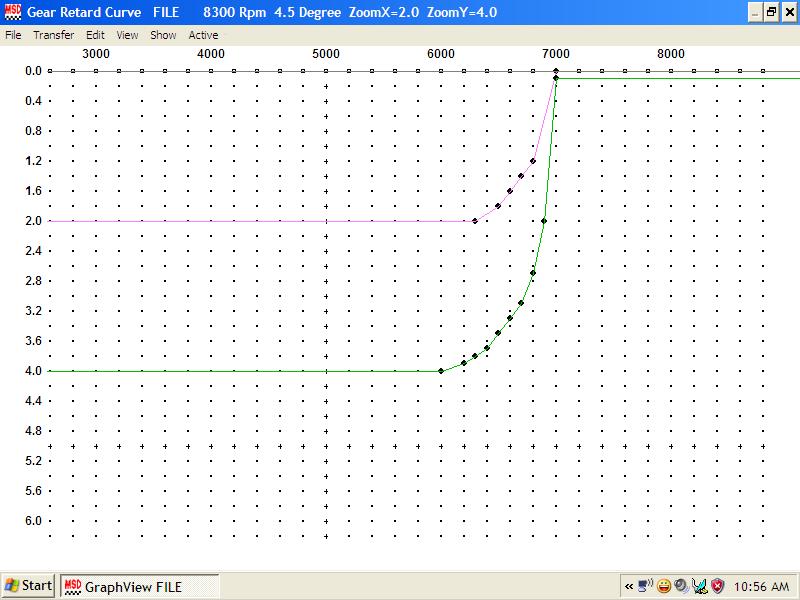Click the 4.0 degree axis label

(x=34, y=371)
